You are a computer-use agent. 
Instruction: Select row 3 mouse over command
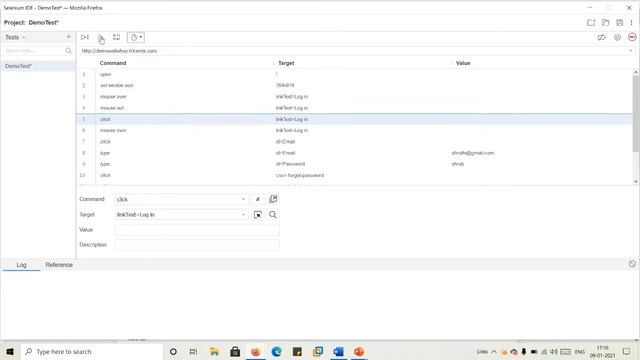coord(354,97)
